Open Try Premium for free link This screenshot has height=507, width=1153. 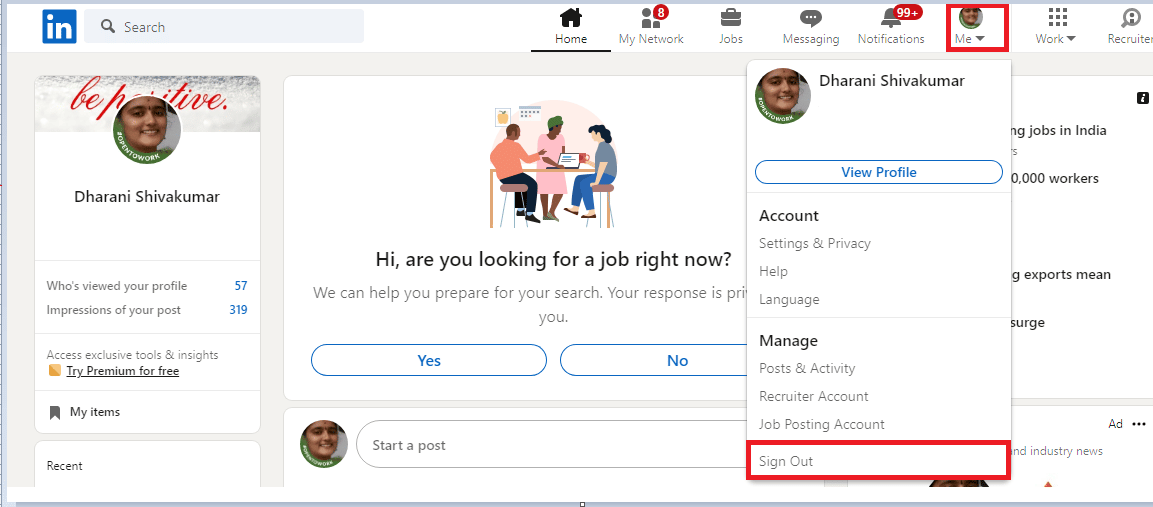(x=123, y=371)
